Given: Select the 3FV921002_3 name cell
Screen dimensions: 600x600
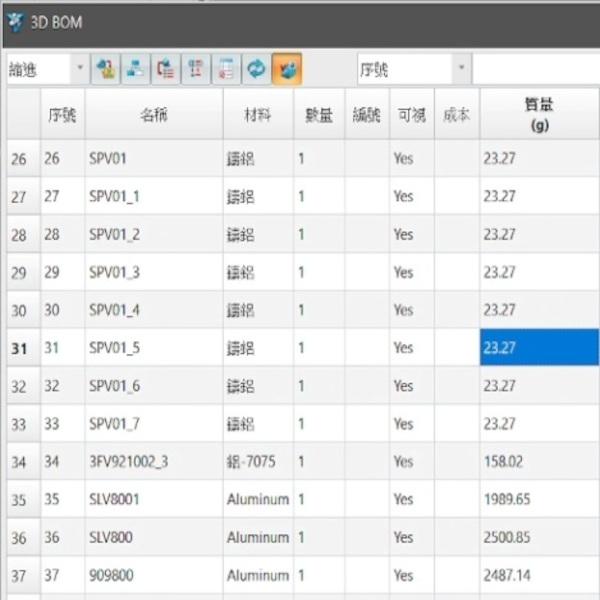Looking at the screenshot, I should 154,461.
